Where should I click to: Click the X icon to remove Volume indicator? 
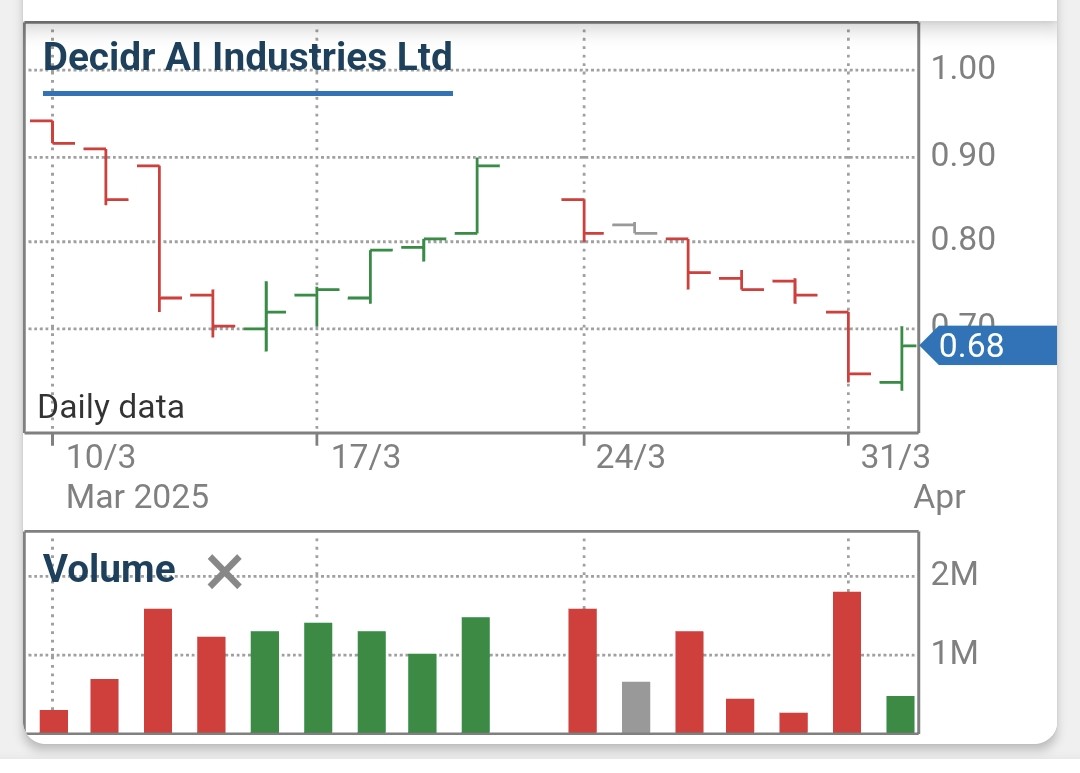pos(224,572)
